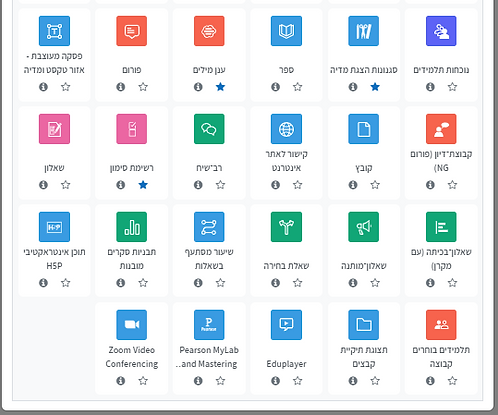Star the פורום activity
Screen dimensions: 498x415
point(143,87)
